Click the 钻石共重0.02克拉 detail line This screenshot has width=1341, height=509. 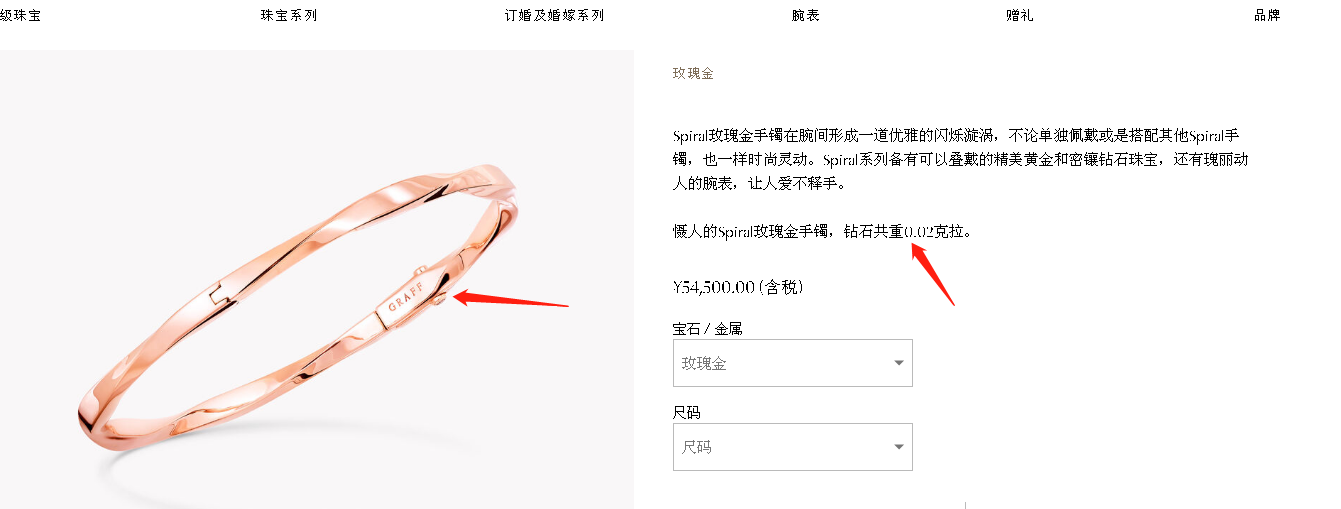pyautogui.click(x=822, y=231)
